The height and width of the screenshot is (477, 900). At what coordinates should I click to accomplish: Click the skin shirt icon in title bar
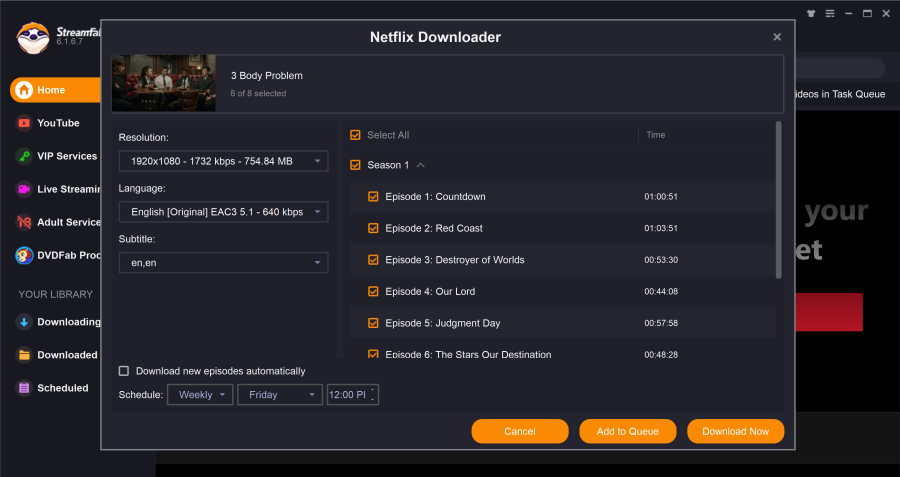[811, 13]
